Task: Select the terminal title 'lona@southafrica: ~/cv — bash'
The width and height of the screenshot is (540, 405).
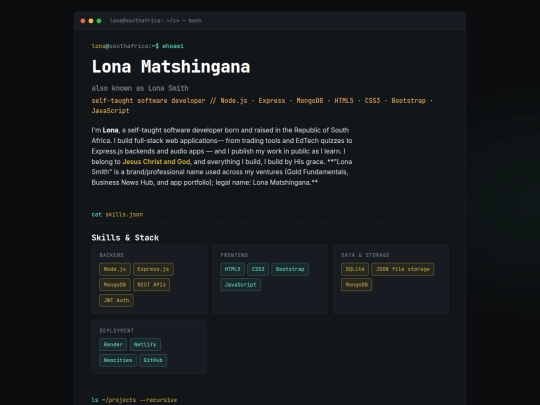Action: 155,21
